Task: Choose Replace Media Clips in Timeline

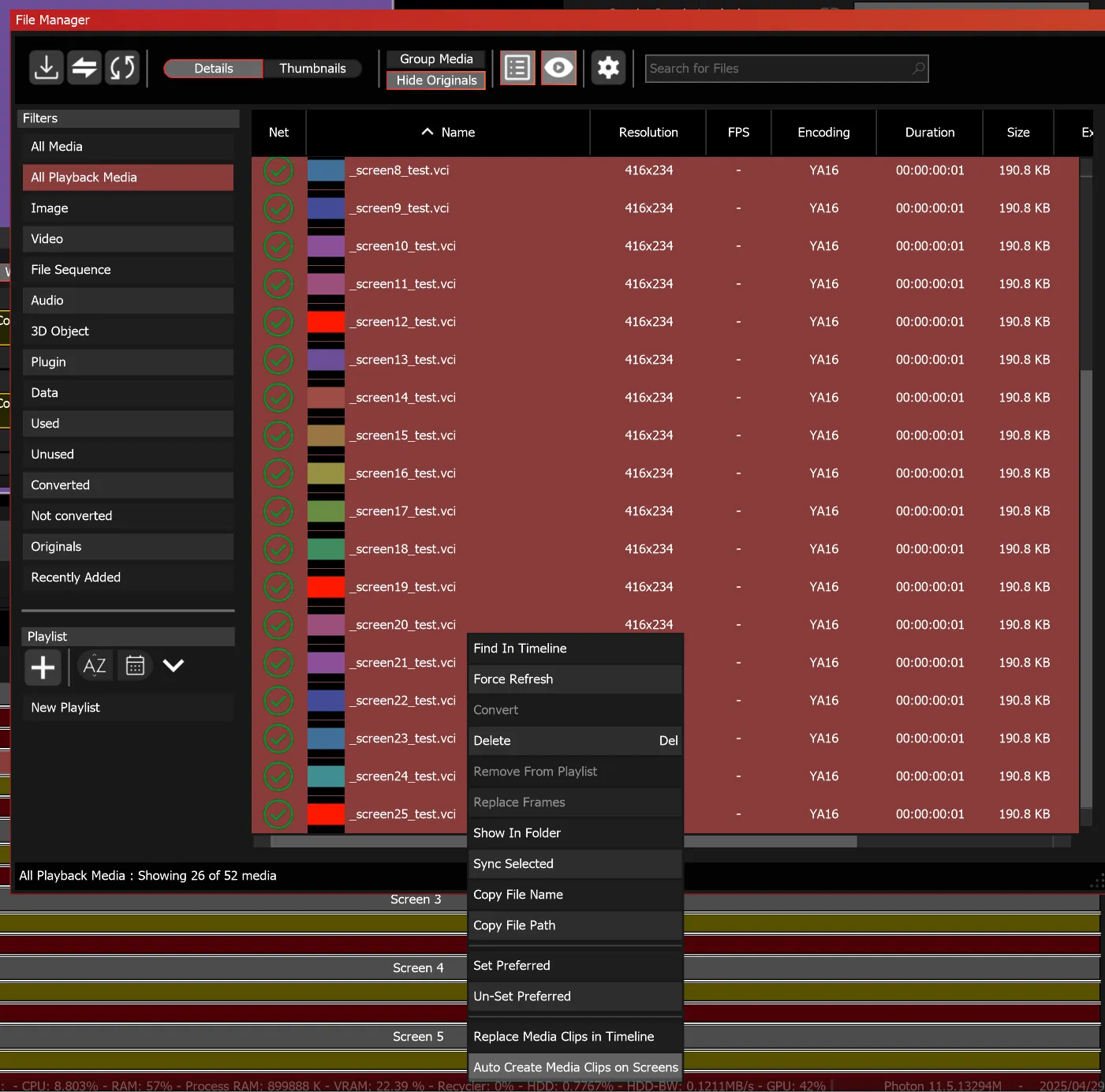Action: 575,1037
